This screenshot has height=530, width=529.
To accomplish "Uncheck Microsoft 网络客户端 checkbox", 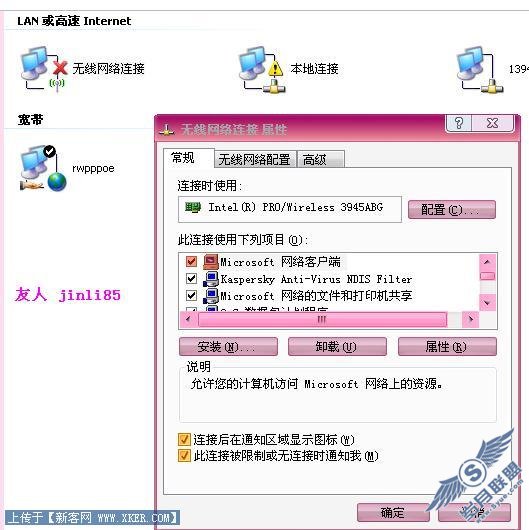I will click(191, 261).
